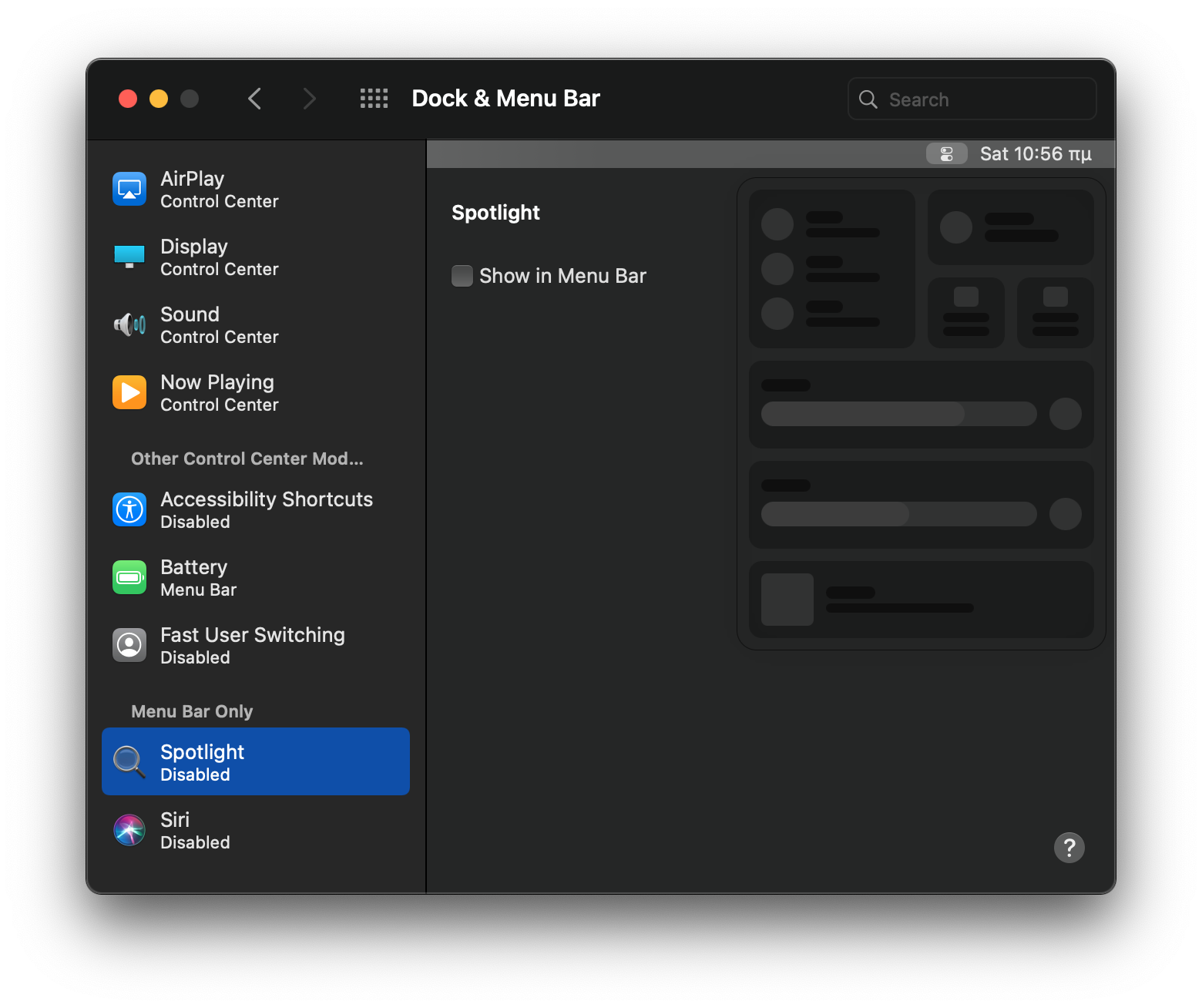The height and width of the screenshot is (1008, 1202).
Task: Show all preferences grid icon
Action: [374, 99]
